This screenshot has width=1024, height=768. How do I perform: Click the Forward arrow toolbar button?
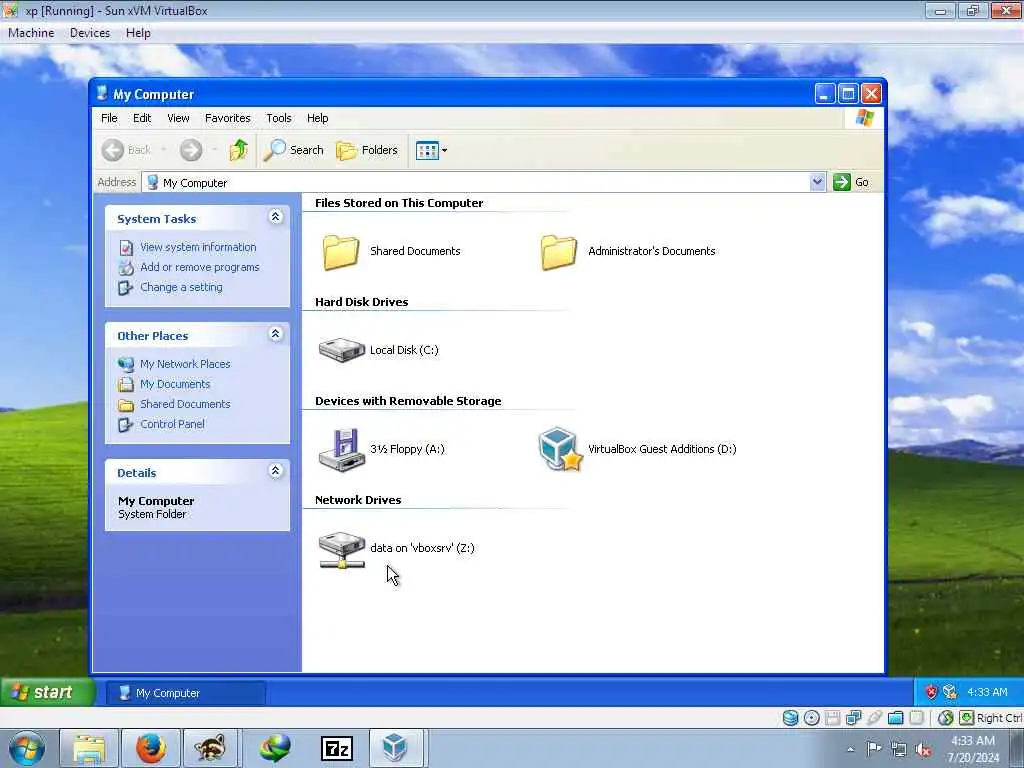191,150
